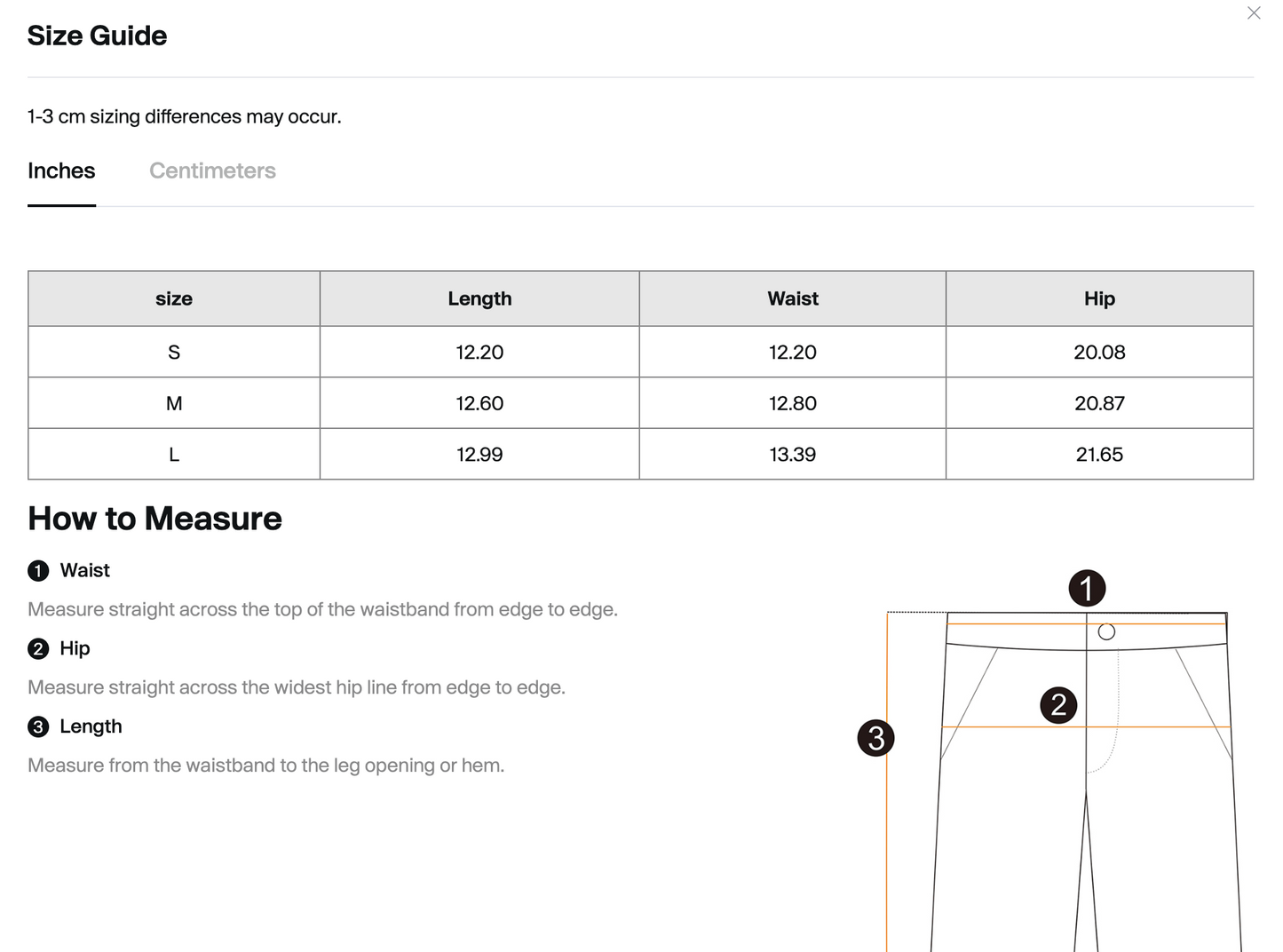This screenshot has width=1283, height=952.
Task: Click the number 3 marker on the pants diagram
Action: pyautogui.click(x=876, y=738)
